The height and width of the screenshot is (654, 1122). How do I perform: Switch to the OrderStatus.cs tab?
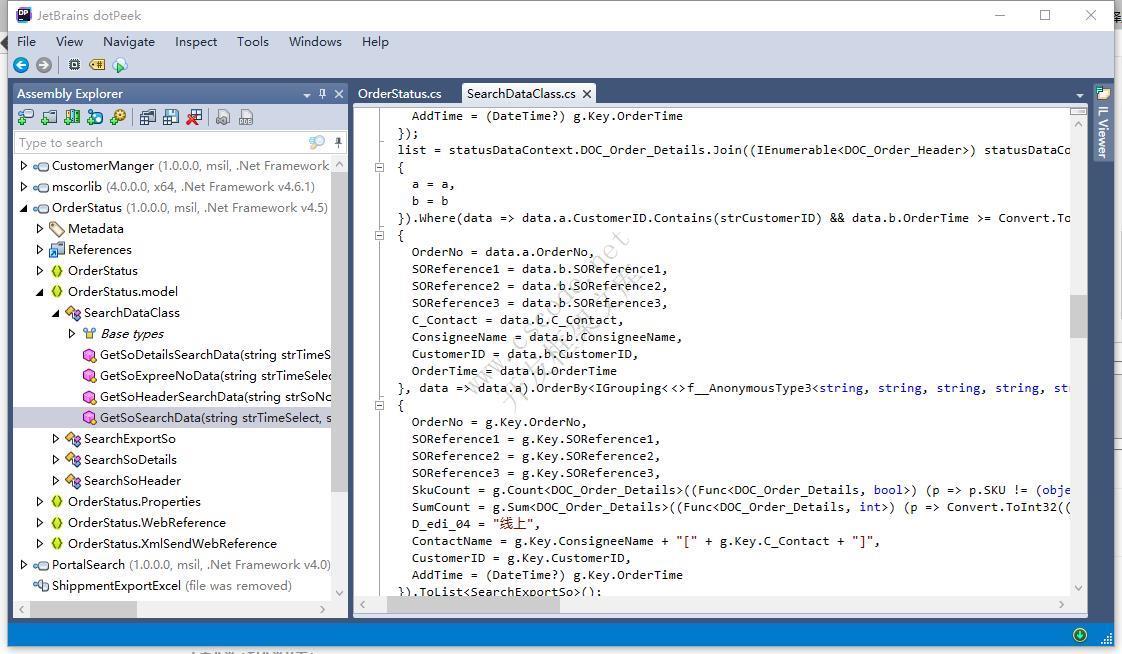click(399, 94)
